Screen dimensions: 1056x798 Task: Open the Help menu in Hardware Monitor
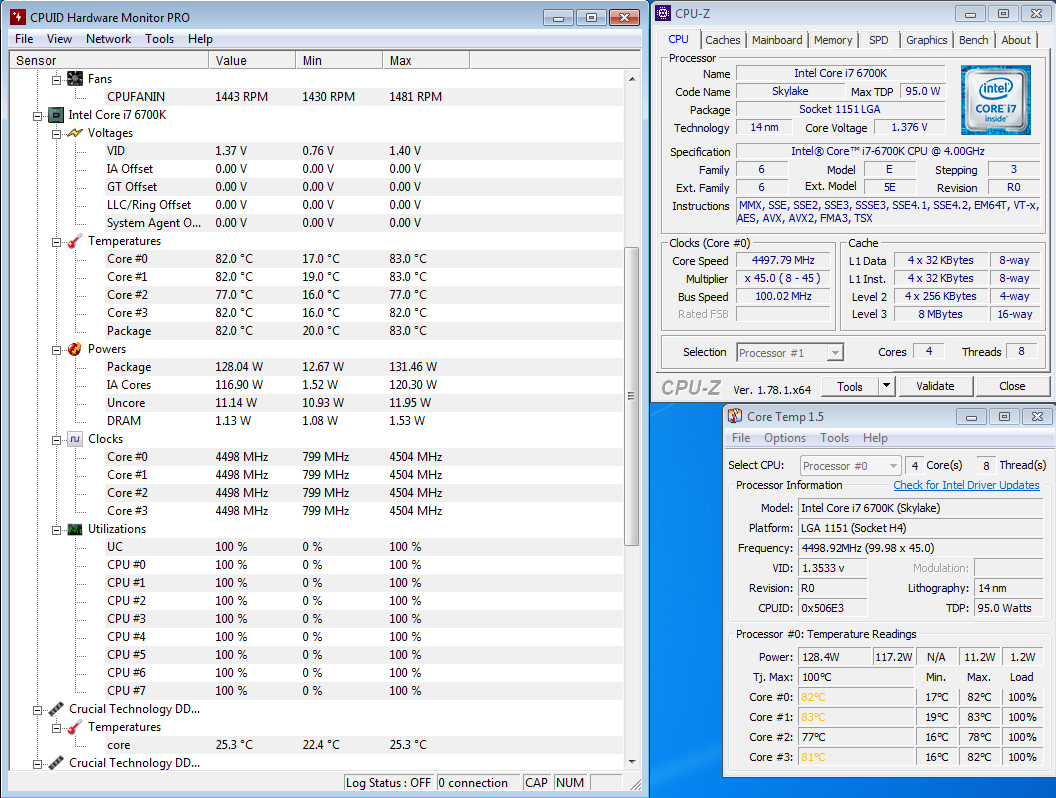(x=200, y=39)
